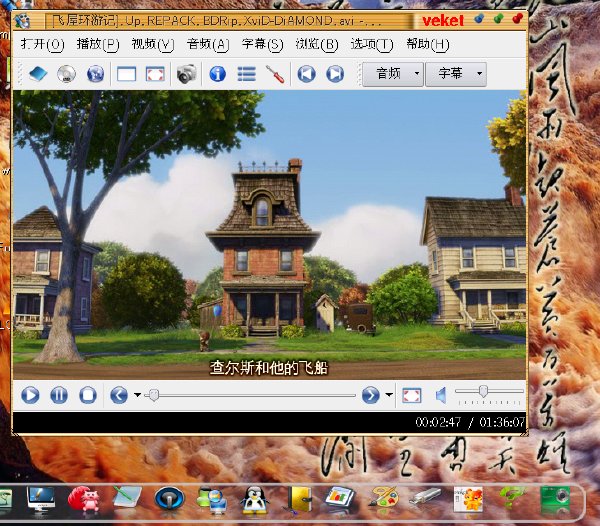Open the notepad with pencil dock icon
600x526 pixels.
click(127, 498)
